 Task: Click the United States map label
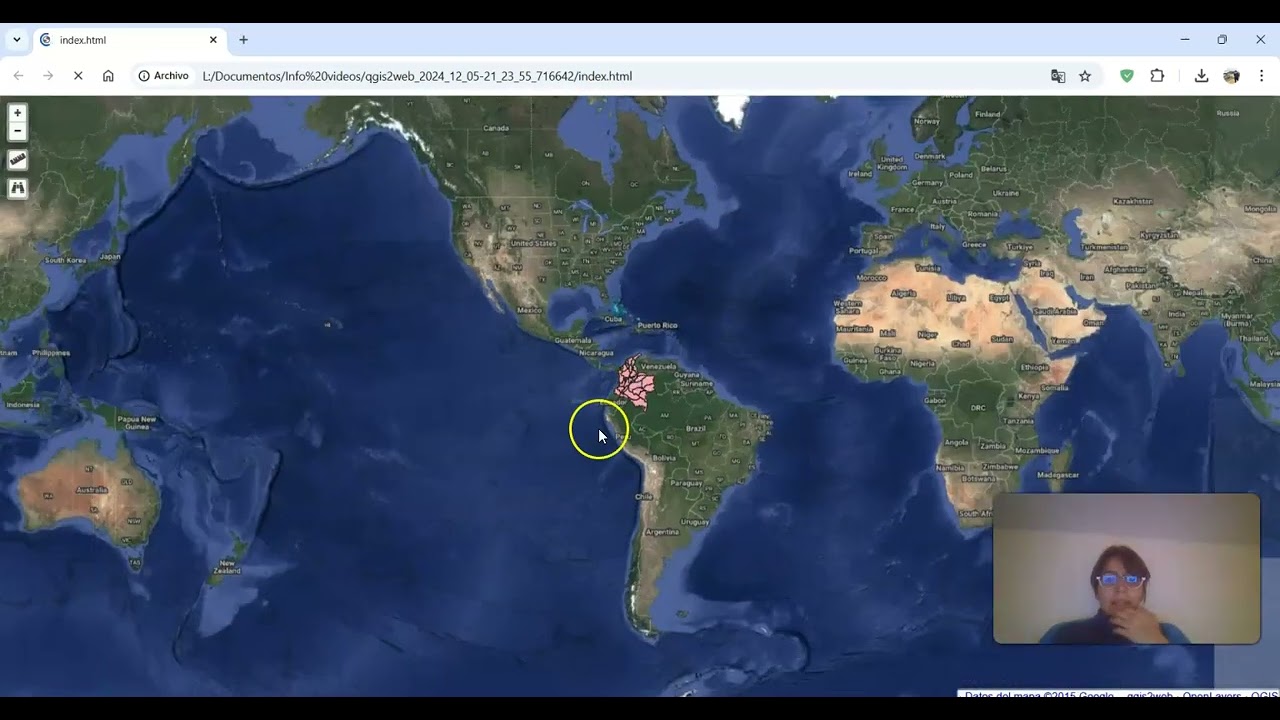click(533, 243)
